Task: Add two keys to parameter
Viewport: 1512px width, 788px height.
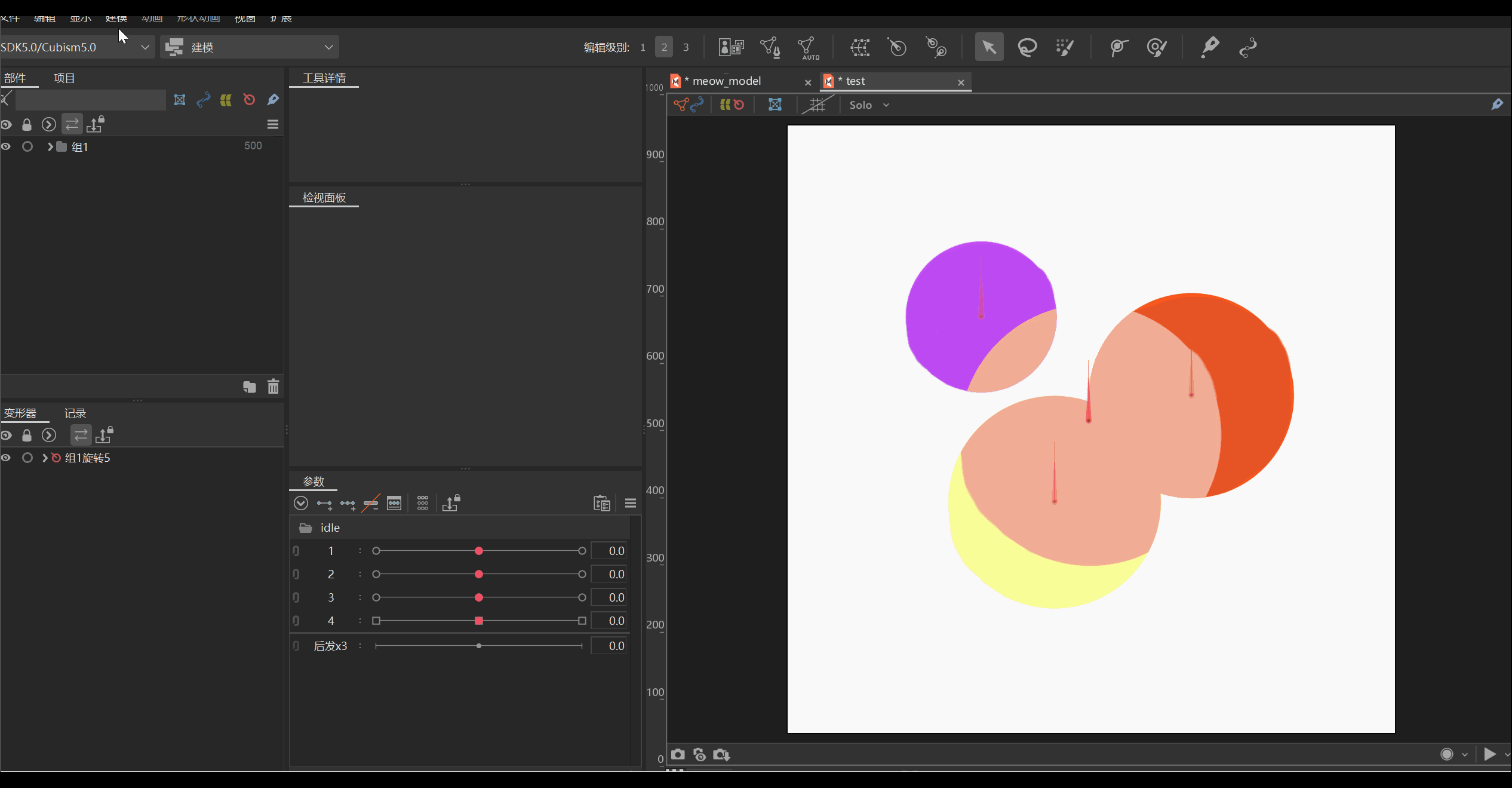Action: click(324, 504)
